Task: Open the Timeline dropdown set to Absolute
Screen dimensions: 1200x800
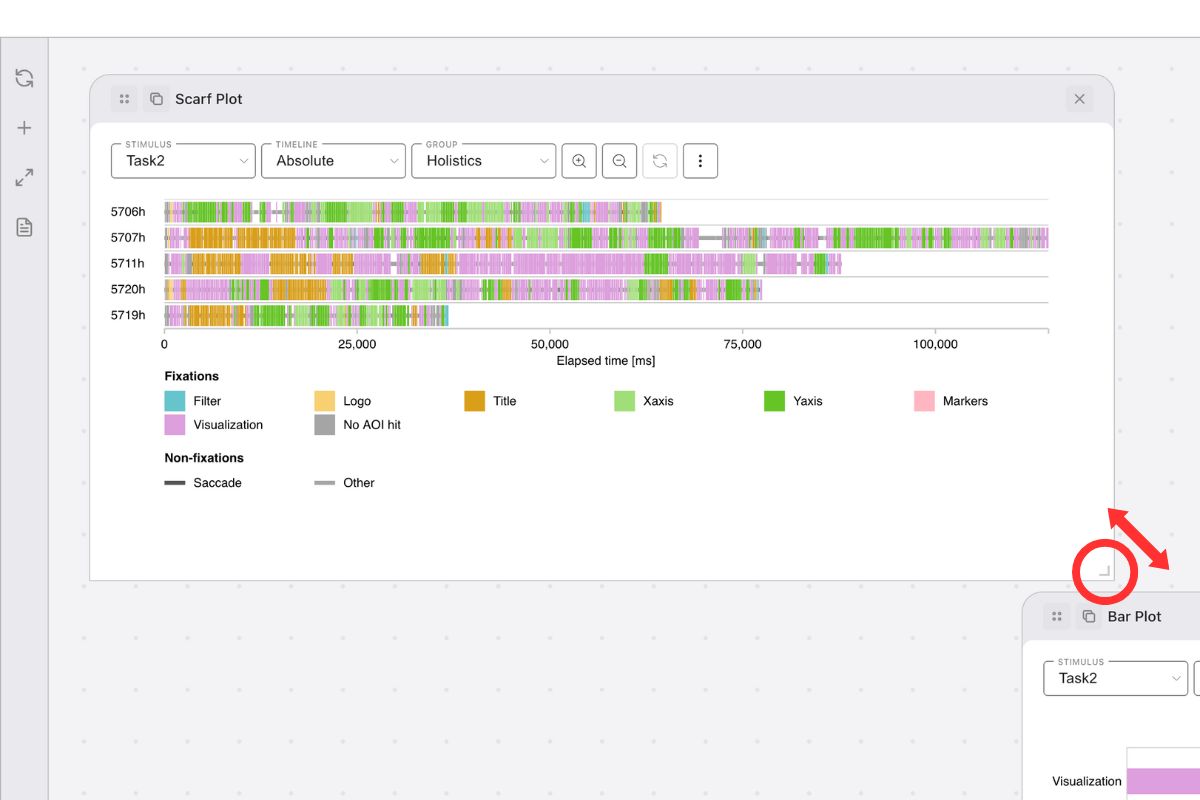Action: pyautogui.click(x=333, y=160)
